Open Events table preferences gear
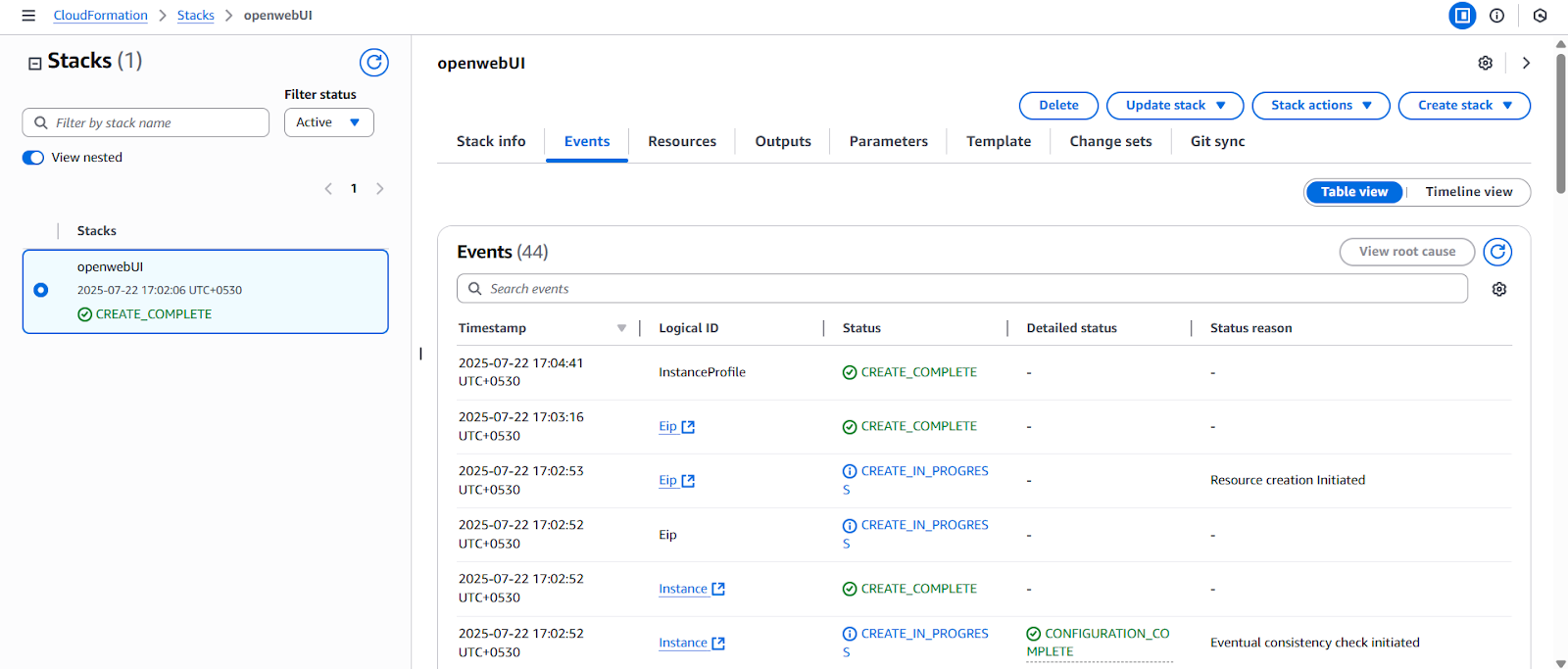This screenshot has height=669, width=1568. pos(1499,289)
